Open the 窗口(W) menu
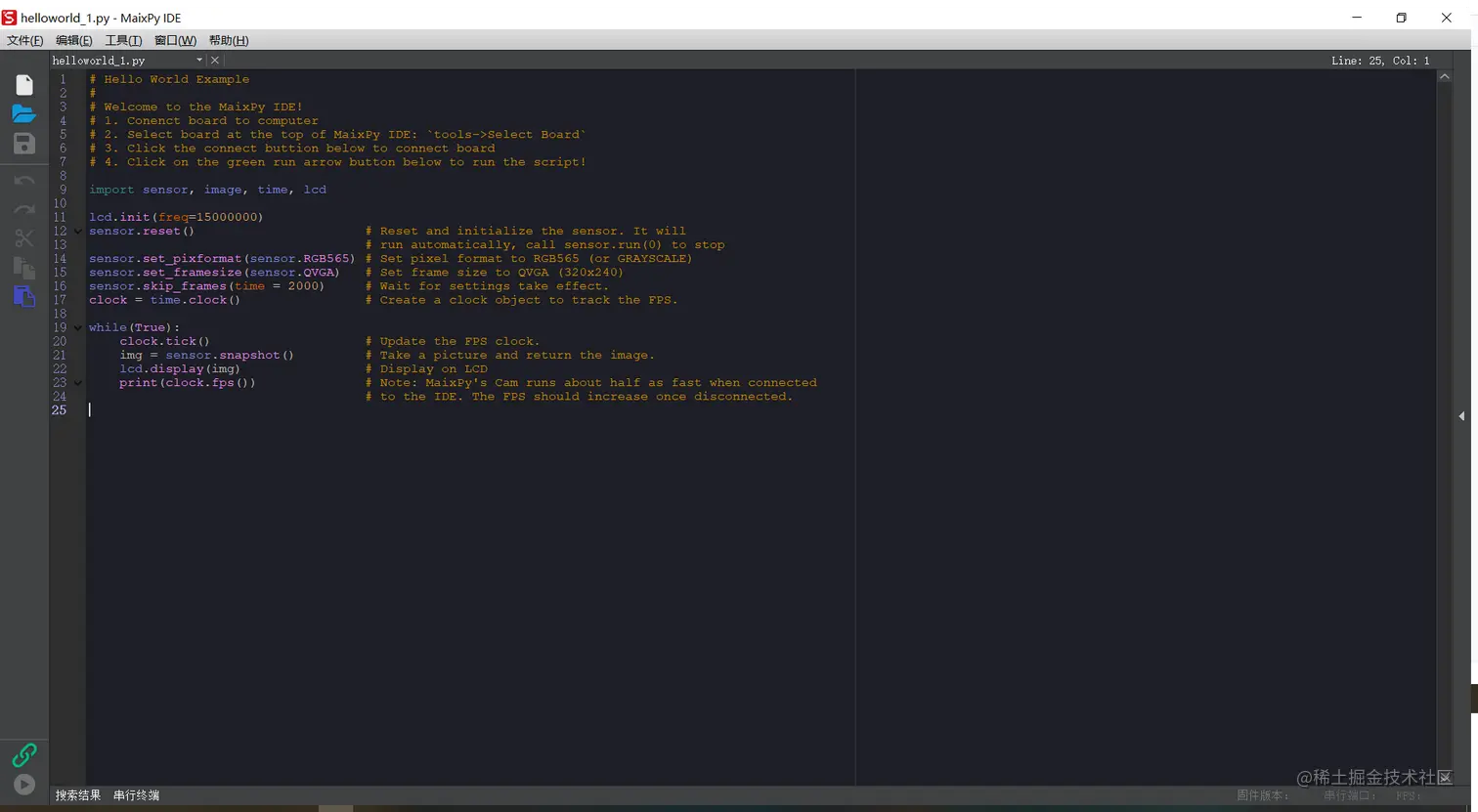1478x812 pixels. 176,40
